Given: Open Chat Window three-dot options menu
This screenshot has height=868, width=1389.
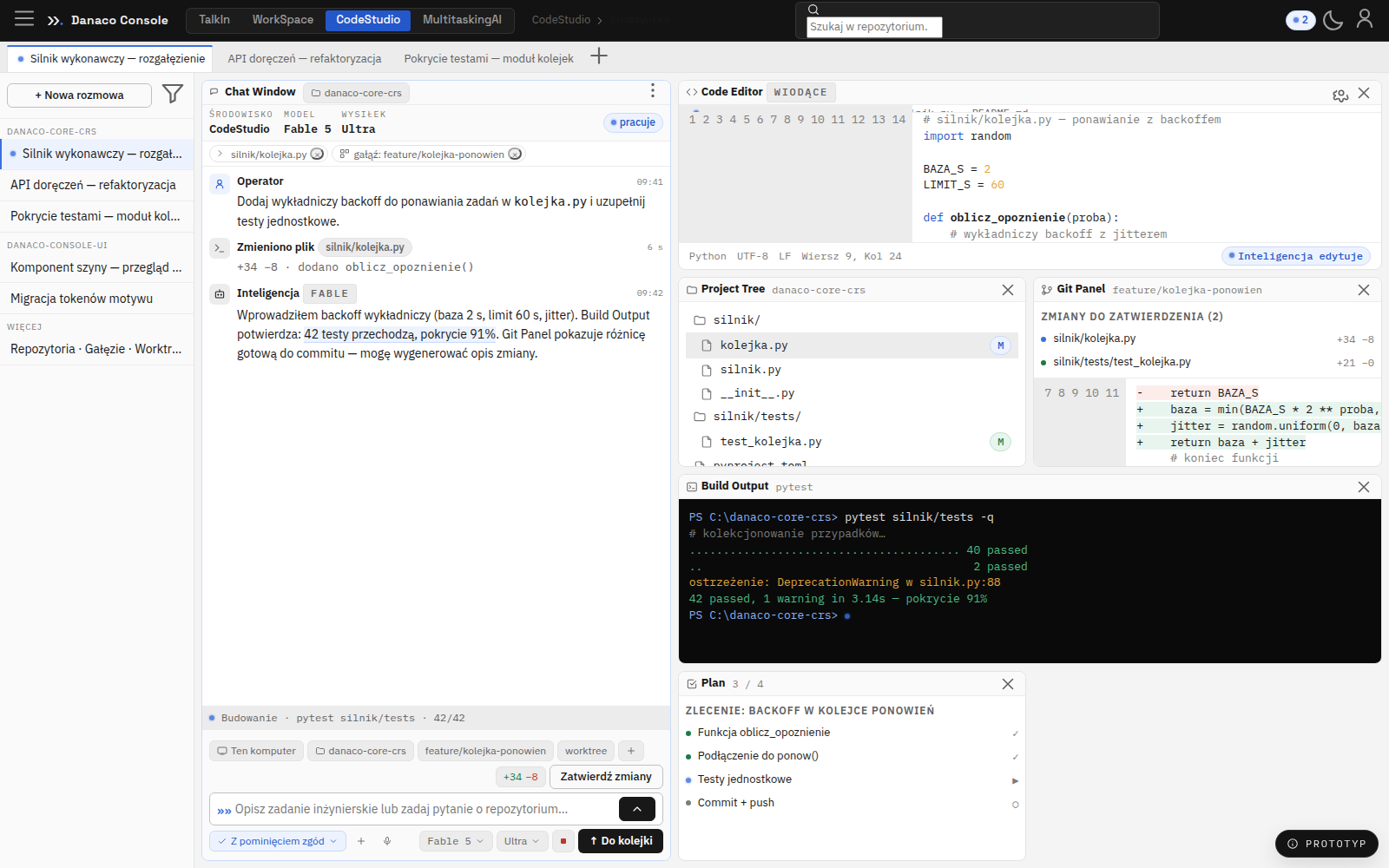Looking at the screenshot, I should pyautogui.click(x=653, y=91).
